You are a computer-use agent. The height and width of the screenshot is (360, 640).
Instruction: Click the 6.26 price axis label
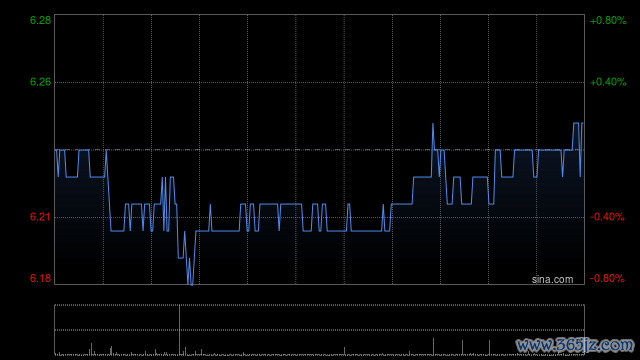[x=40, y=82]
